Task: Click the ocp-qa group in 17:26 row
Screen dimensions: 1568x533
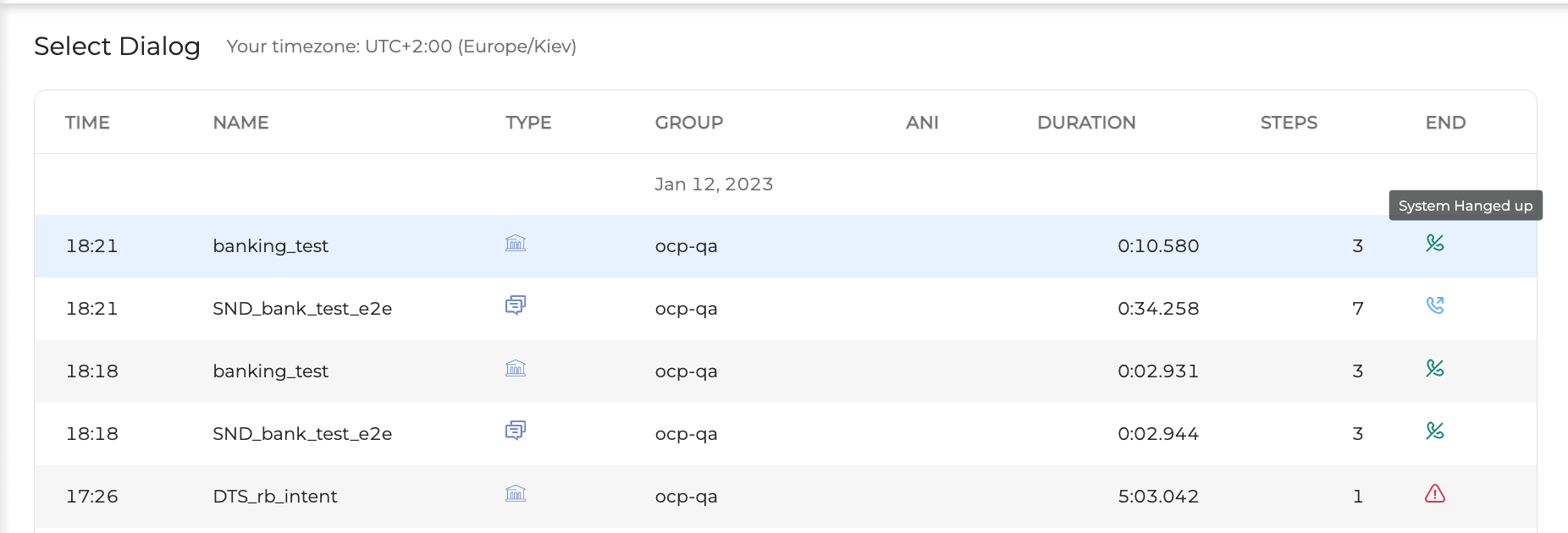Action: (x=686, y=497)
